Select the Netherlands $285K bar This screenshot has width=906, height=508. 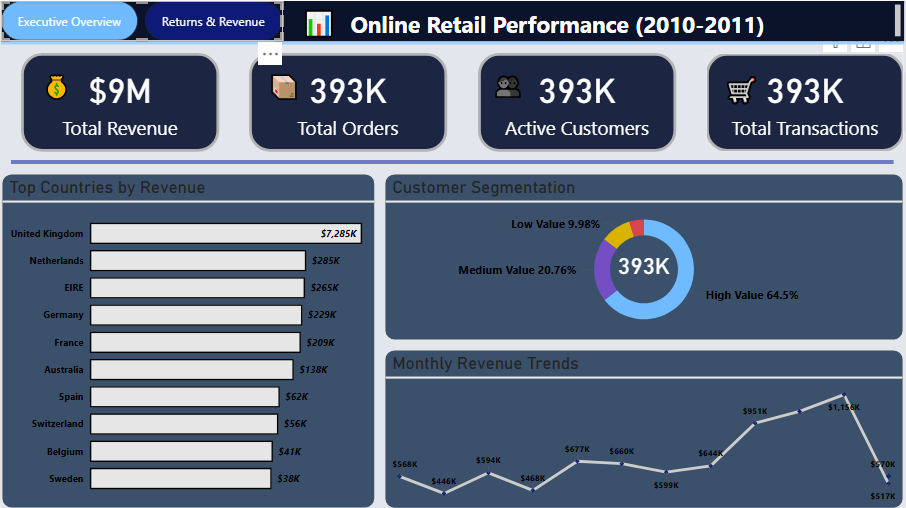point(198,261)
